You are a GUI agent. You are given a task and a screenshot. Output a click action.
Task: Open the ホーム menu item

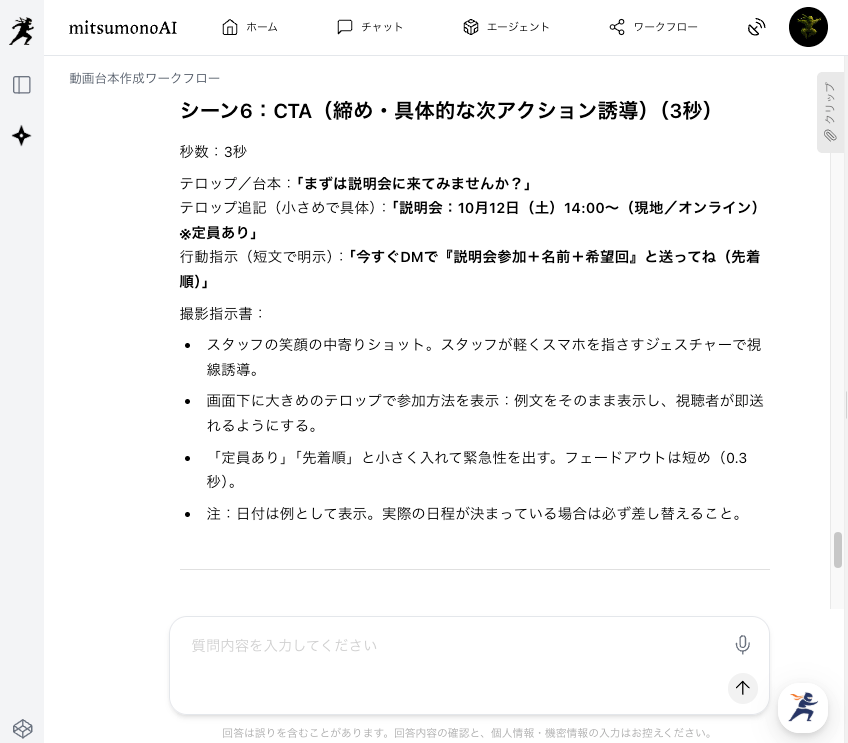pos(250,27)
